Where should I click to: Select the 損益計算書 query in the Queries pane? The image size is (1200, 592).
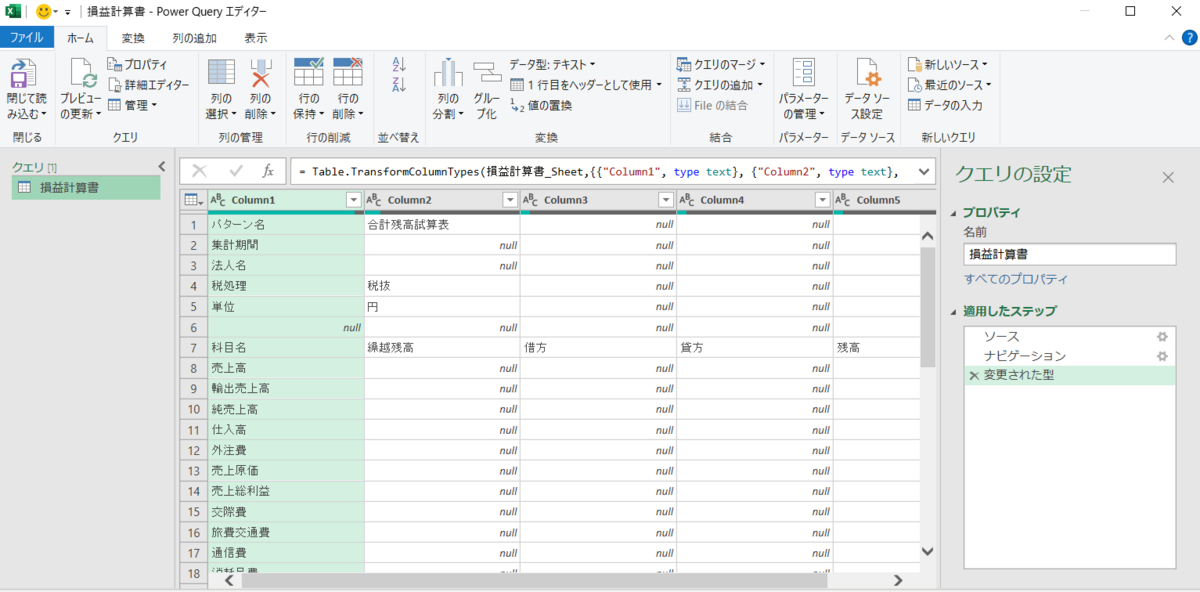pyautogui.click(x=86, y=187)
